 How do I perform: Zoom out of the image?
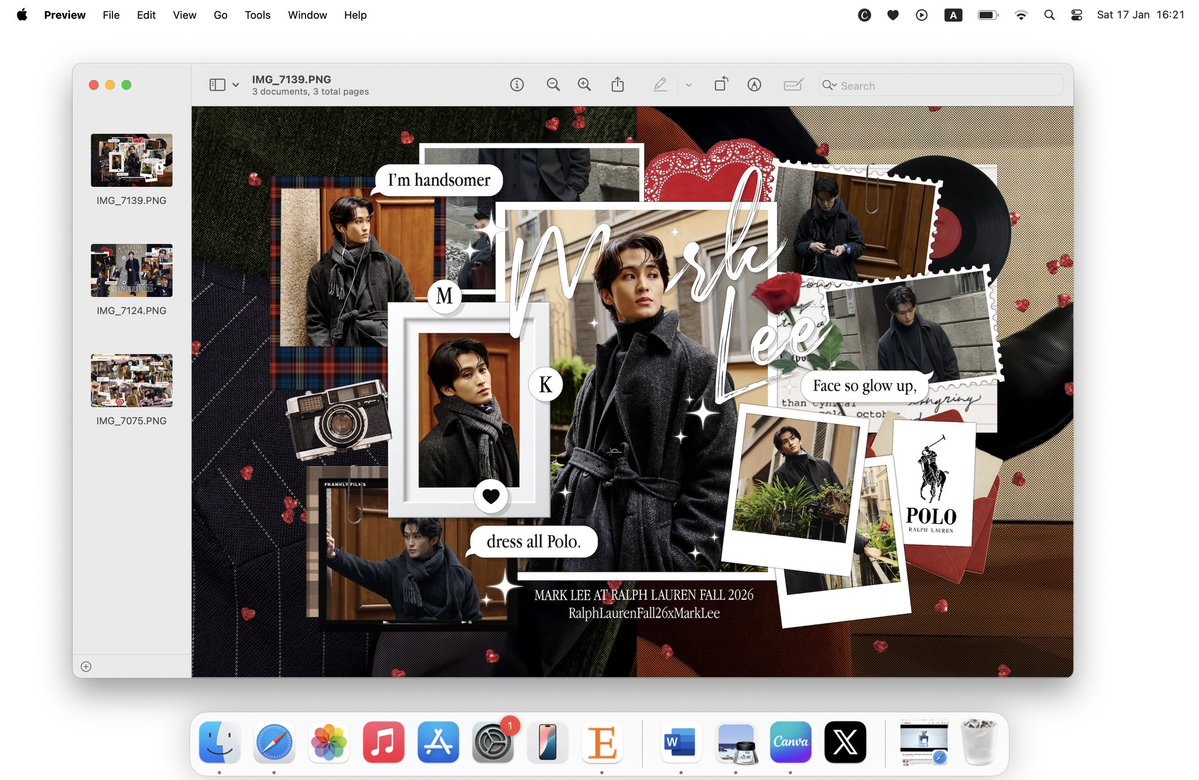coord(553,85)
